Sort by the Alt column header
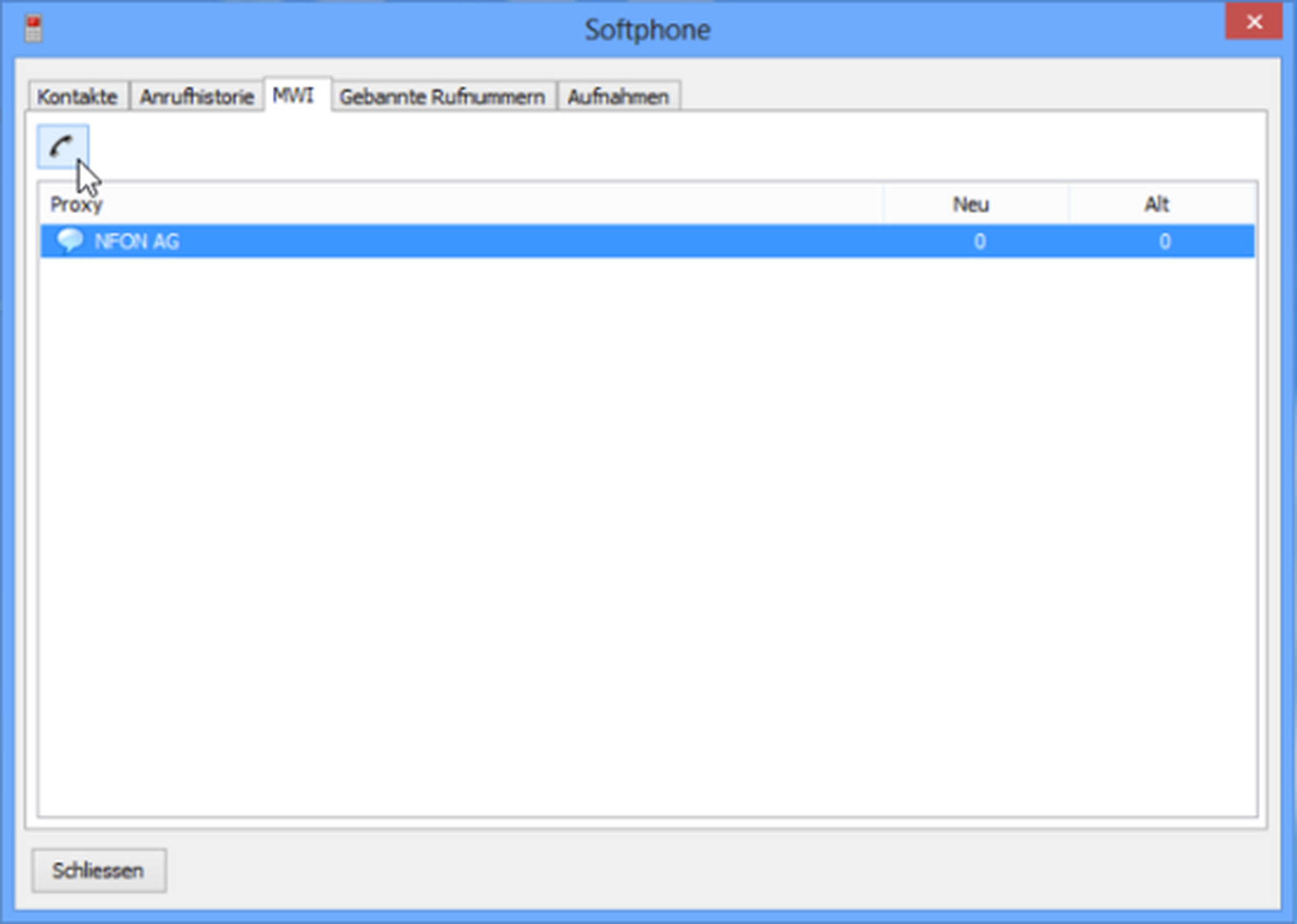Image resolution: width=1297 pixels, height=924 pixels. click(x=1156, y=204)
